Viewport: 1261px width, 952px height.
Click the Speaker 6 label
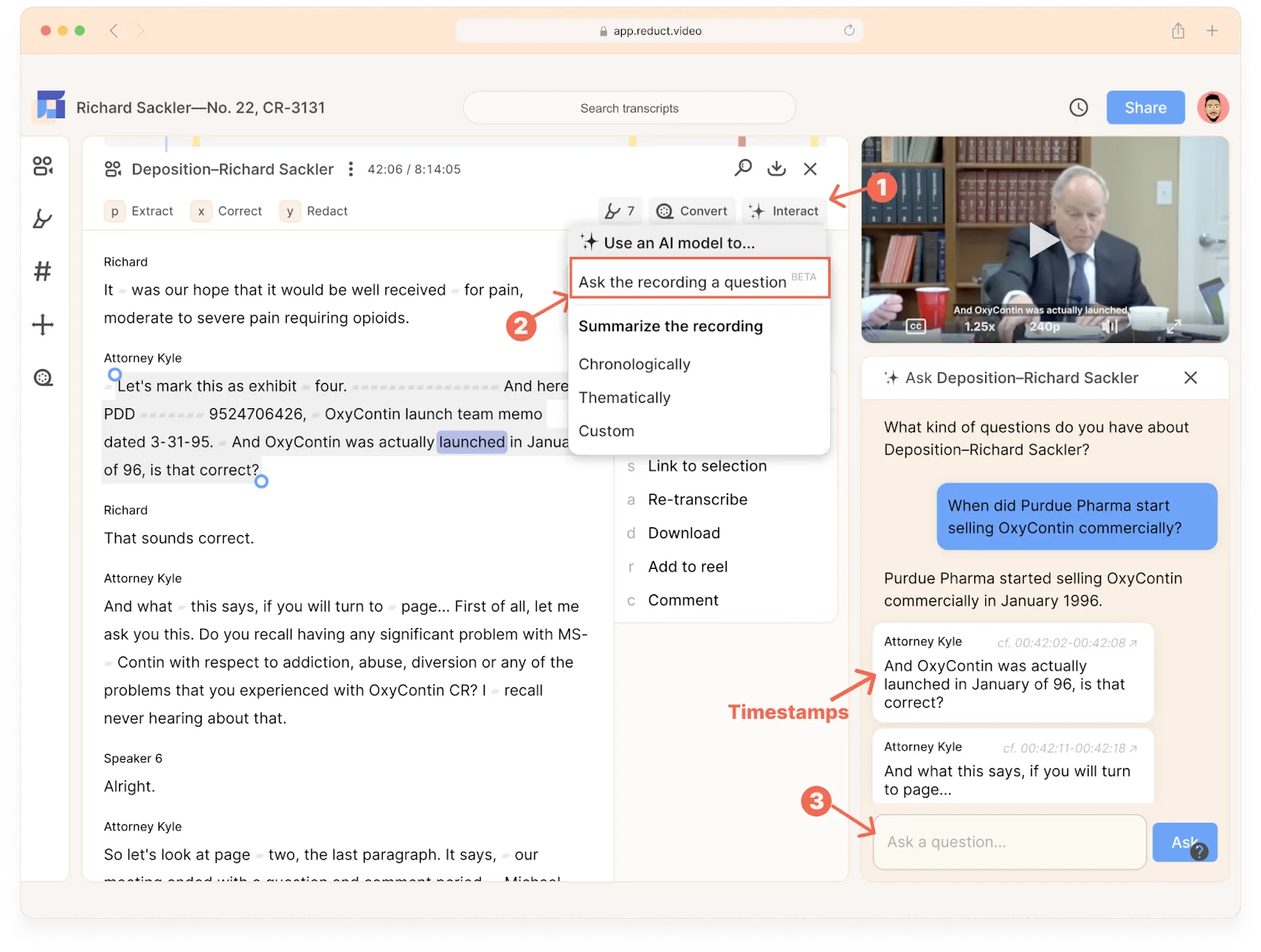pyautogui.click(x=133, y=758)
